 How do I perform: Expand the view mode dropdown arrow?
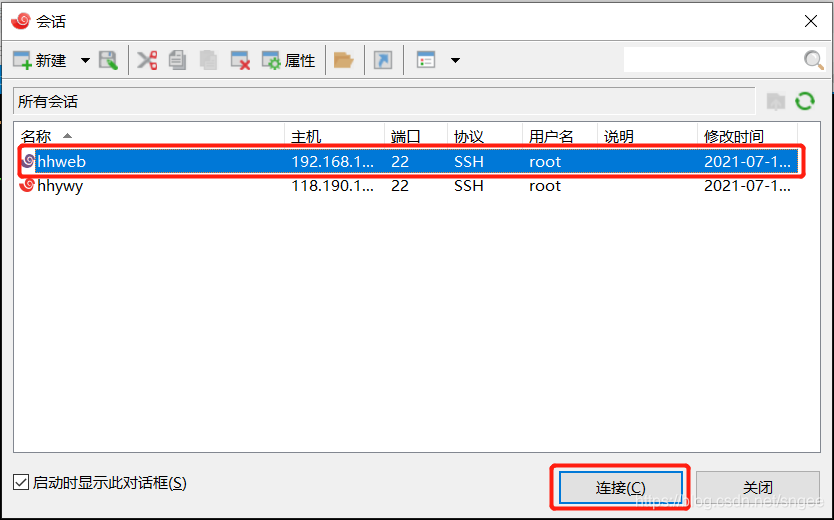pos(455,61)
